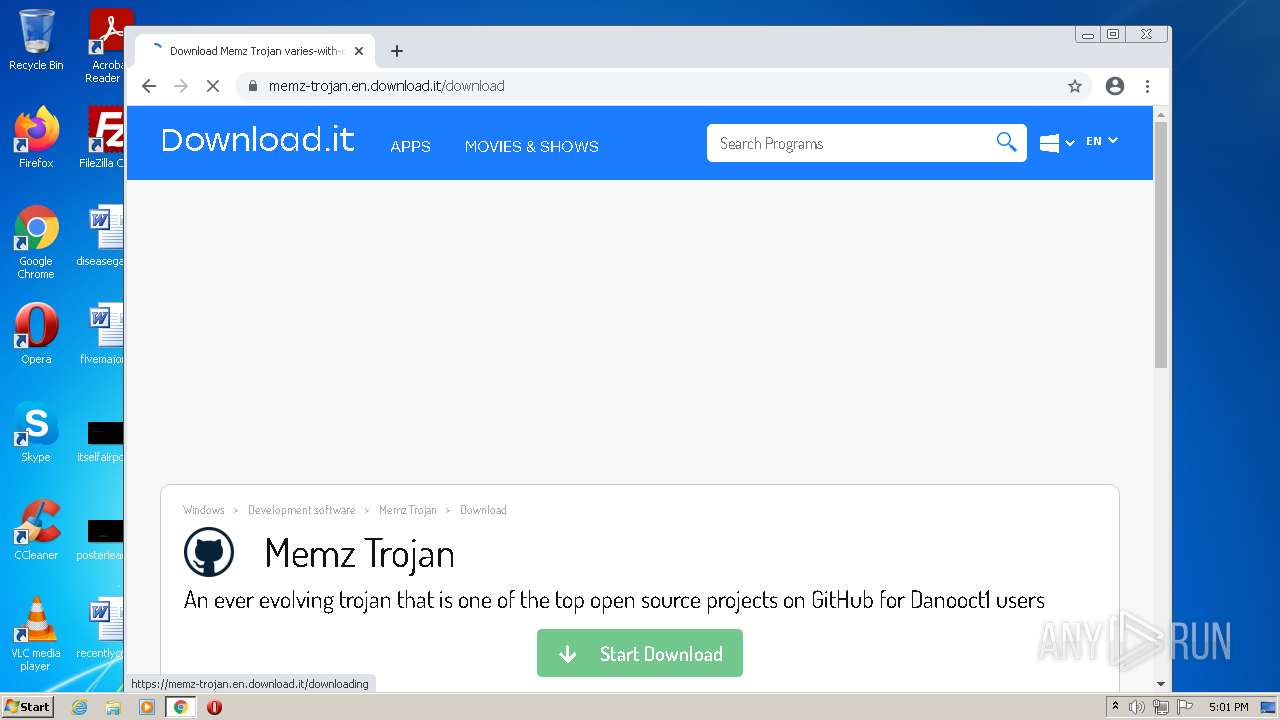Click the taskbar clock 5:01 PM
This screenshot has width=1280, height=720.
click(1228, 707)
